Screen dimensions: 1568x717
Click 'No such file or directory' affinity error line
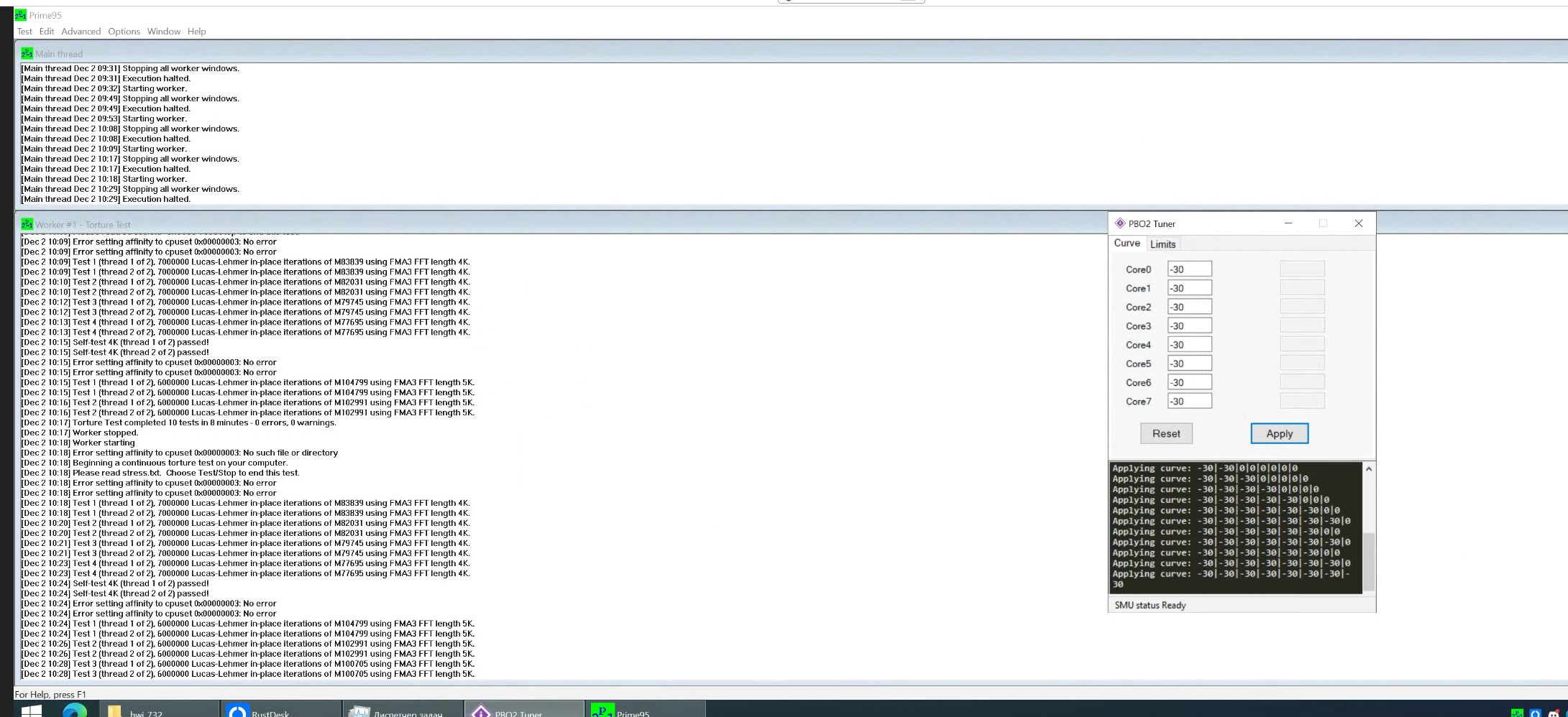click(180, 453)
